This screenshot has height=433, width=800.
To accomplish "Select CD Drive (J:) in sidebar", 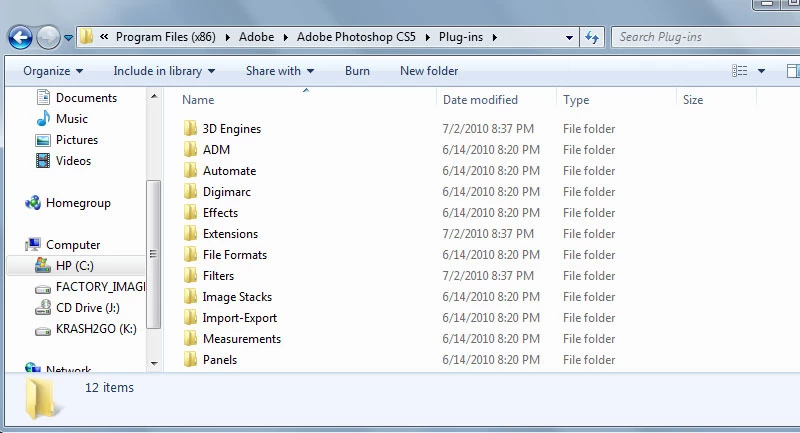I will coord(77,308).
